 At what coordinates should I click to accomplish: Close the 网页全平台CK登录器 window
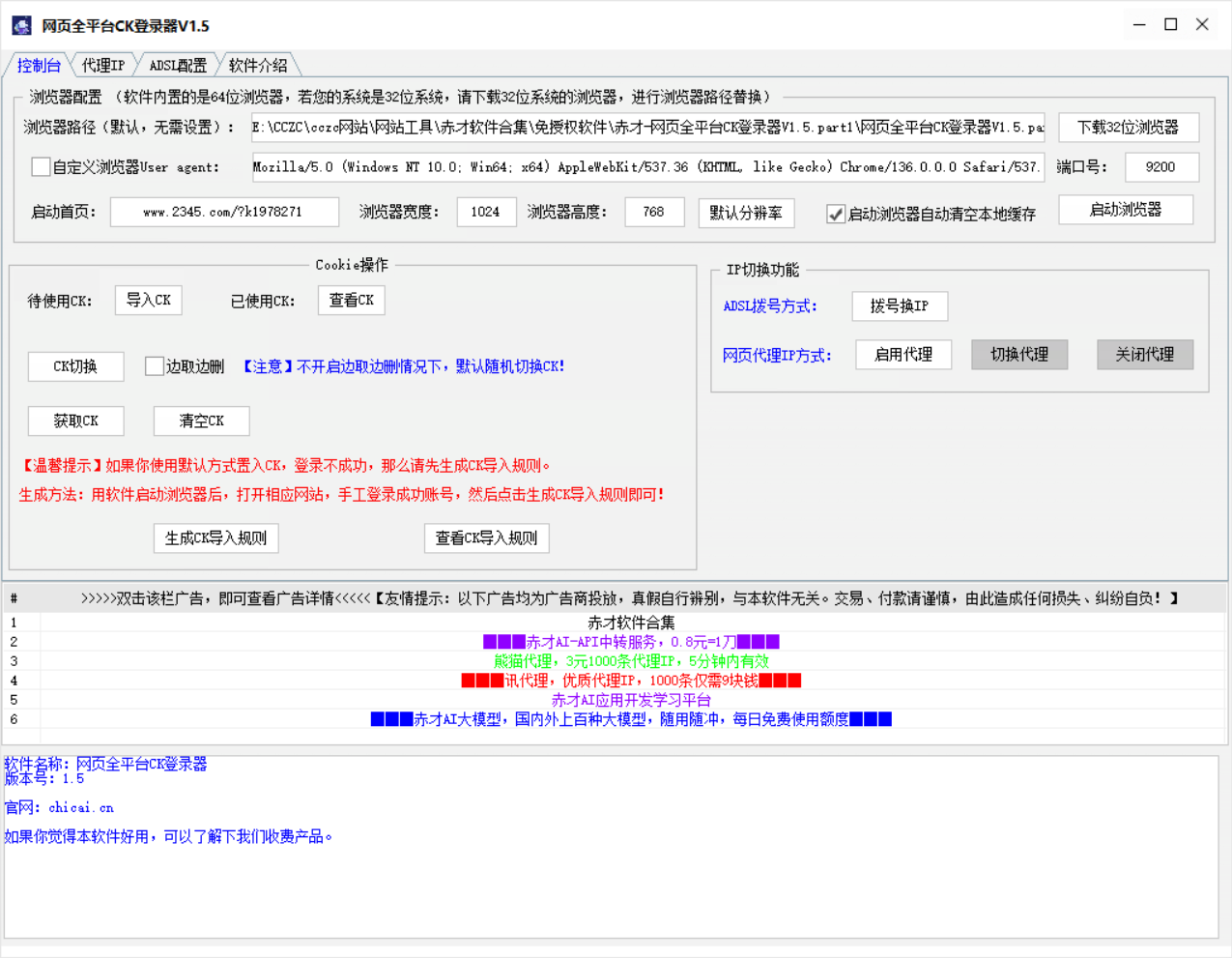pyautogui.click(x=1202, y=25)
